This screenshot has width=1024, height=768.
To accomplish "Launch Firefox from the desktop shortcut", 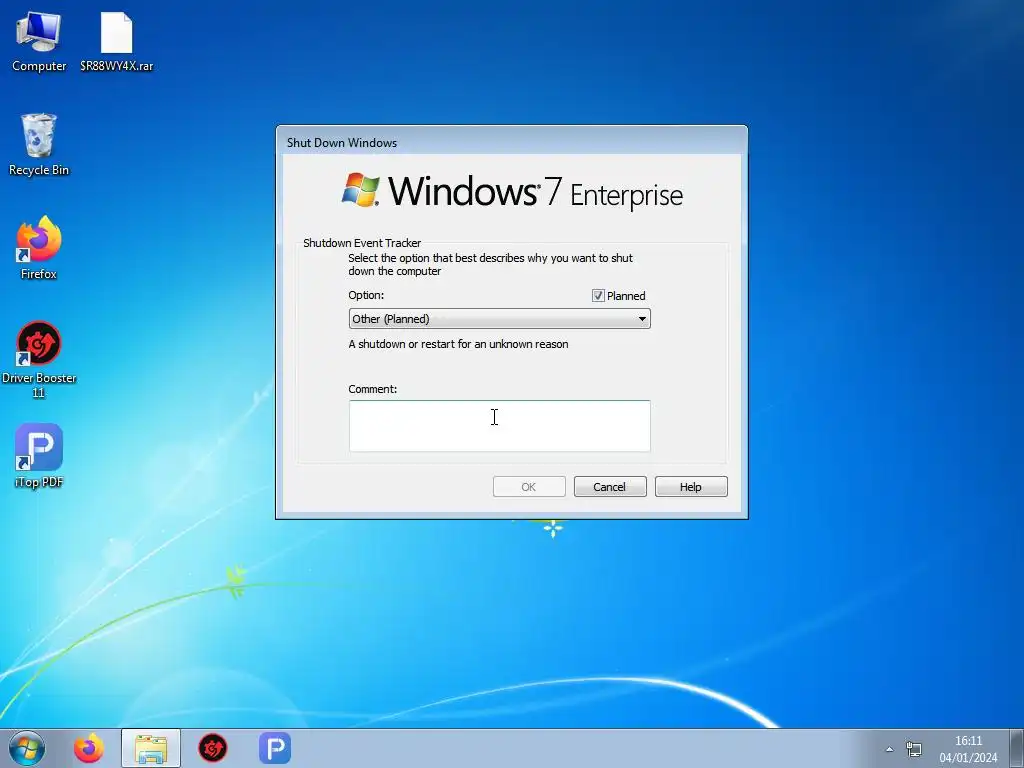I will [39, 248].
